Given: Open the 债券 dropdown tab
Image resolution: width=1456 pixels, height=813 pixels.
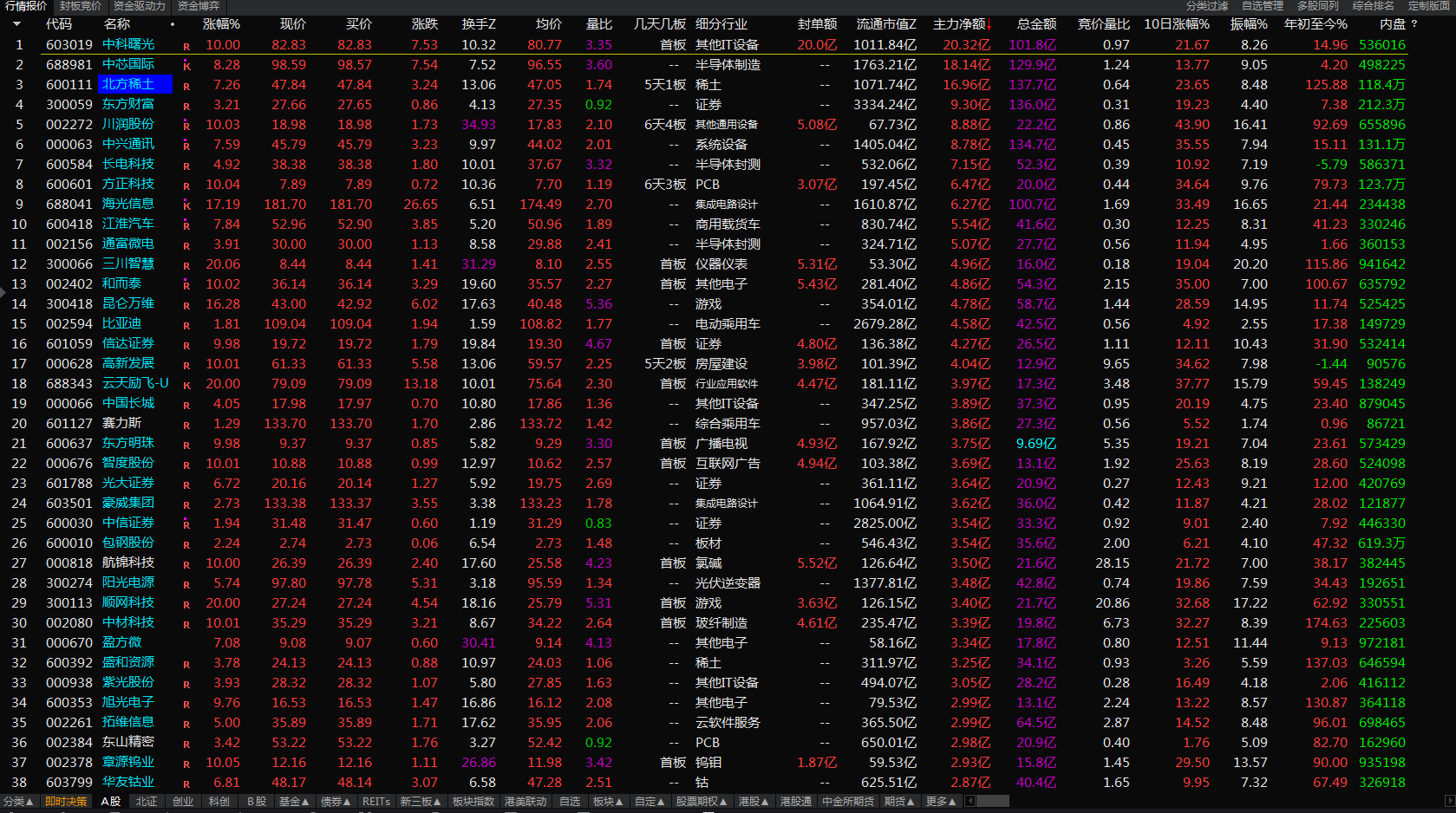Looking at the screenshot, I should pyautogui.click(x=336, y=802).
